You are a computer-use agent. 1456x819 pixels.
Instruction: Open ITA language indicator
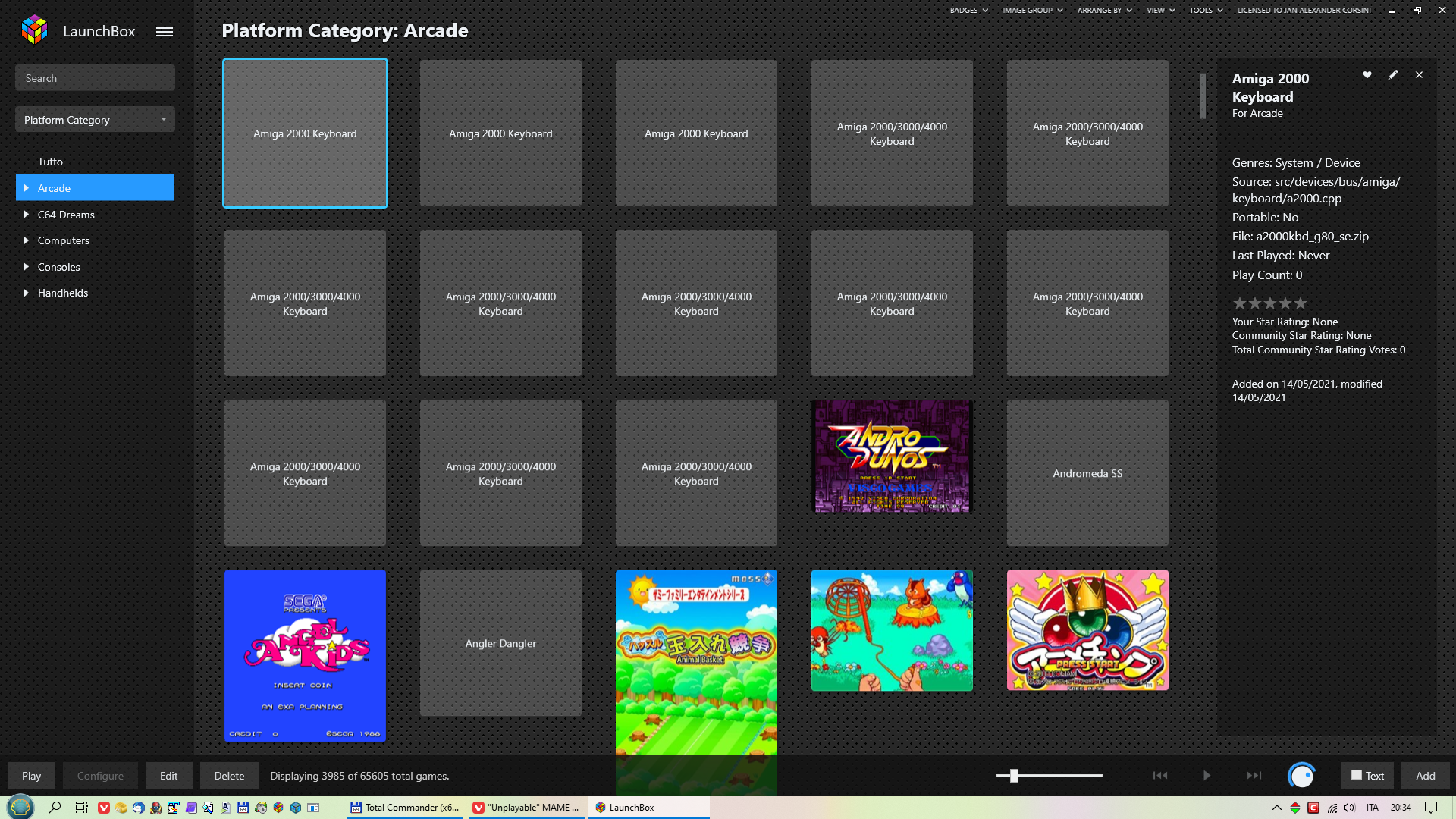point(1373,808)
